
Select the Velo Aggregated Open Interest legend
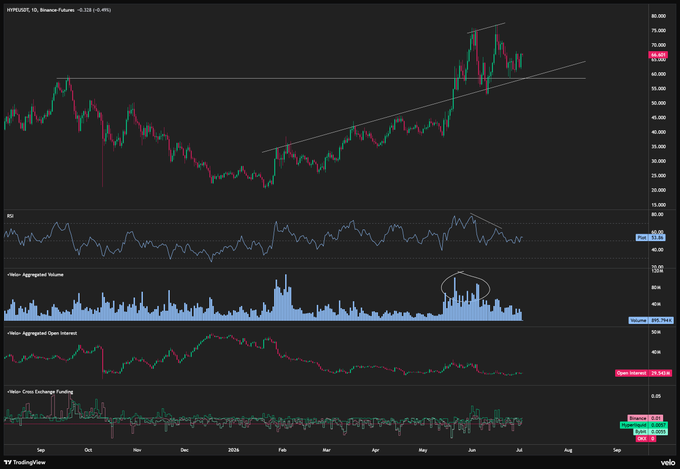click(x=42, y=333)
